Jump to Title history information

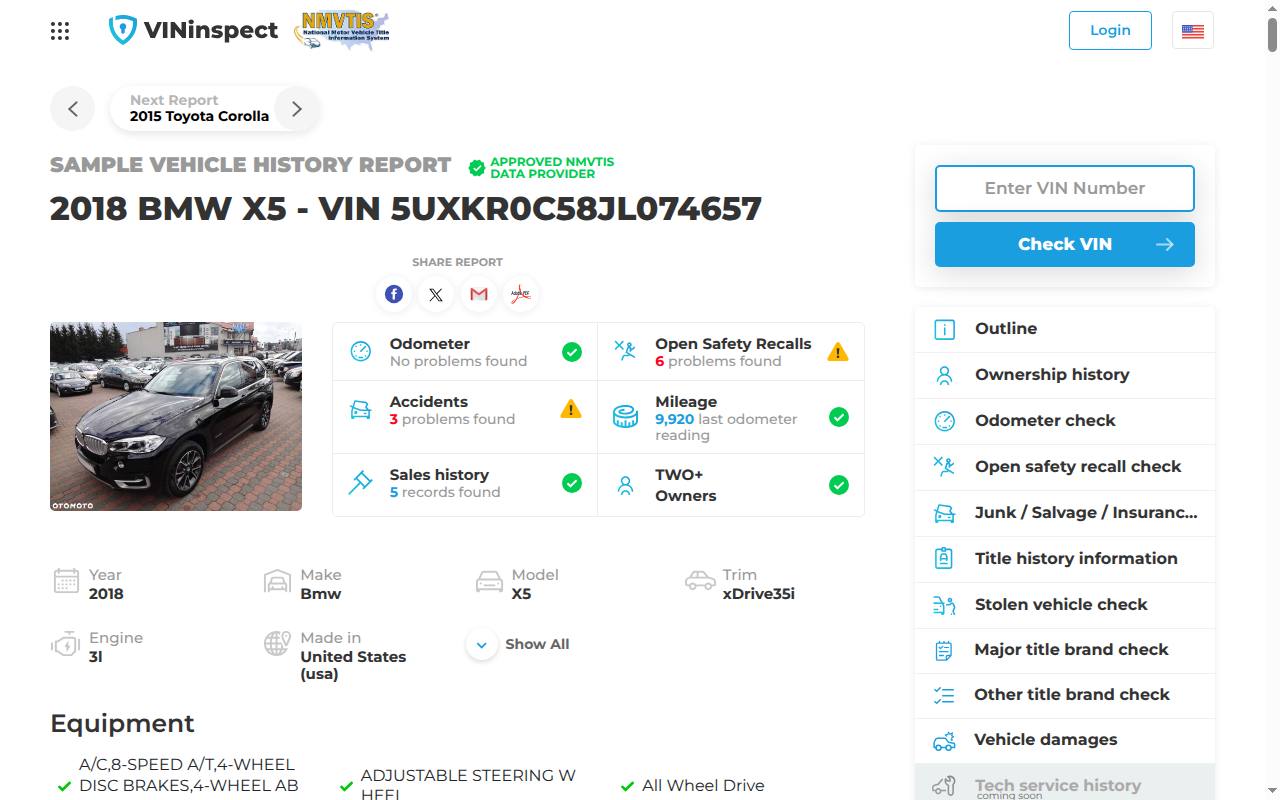[x=1065, y=559]
